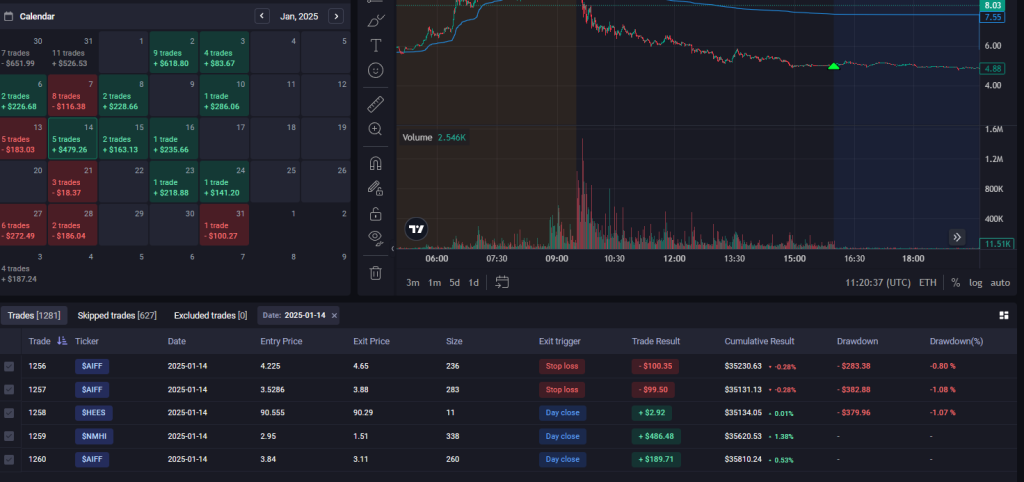Viewport: 1024px width, 482px height.
Task: Click + $486.48 trade result
Action: point(656,436)
